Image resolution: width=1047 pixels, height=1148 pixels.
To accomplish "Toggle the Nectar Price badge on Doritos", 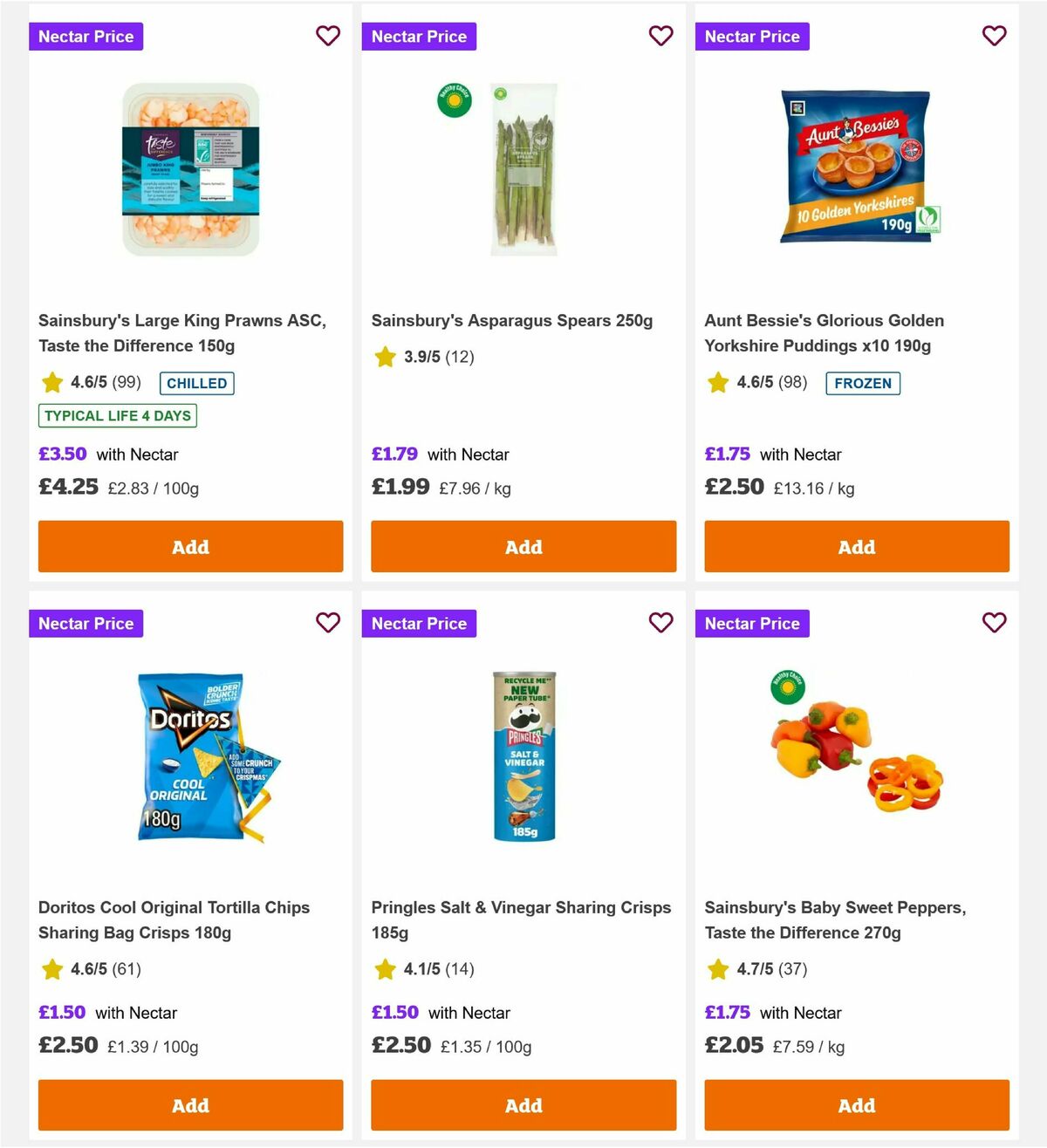I will (x=86, y=623).
